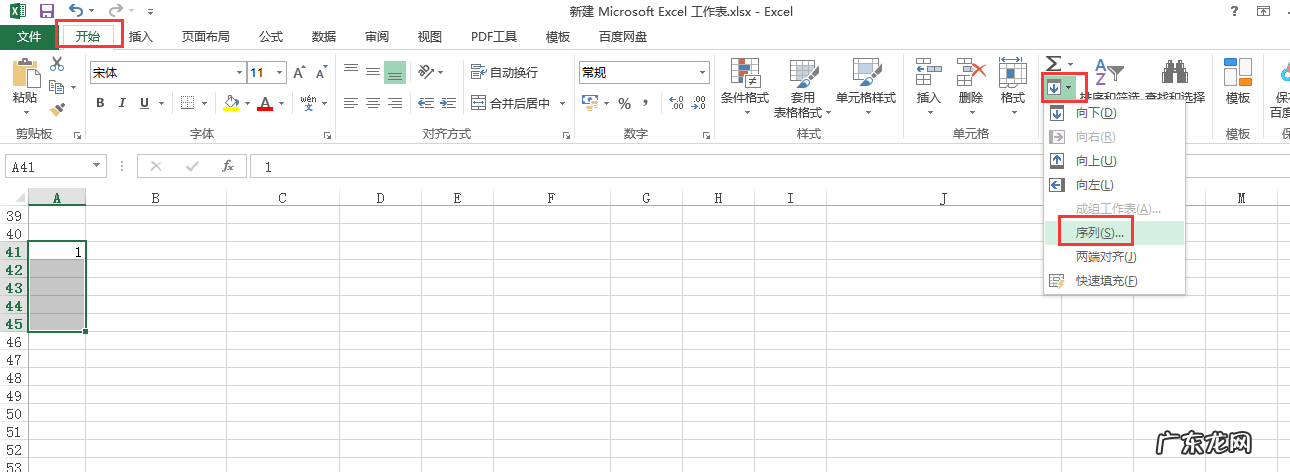1290x472 pixels.
Task: Click the Save icon in quick access toolbar
Action: pyautogui.click(x=47, y=12)
